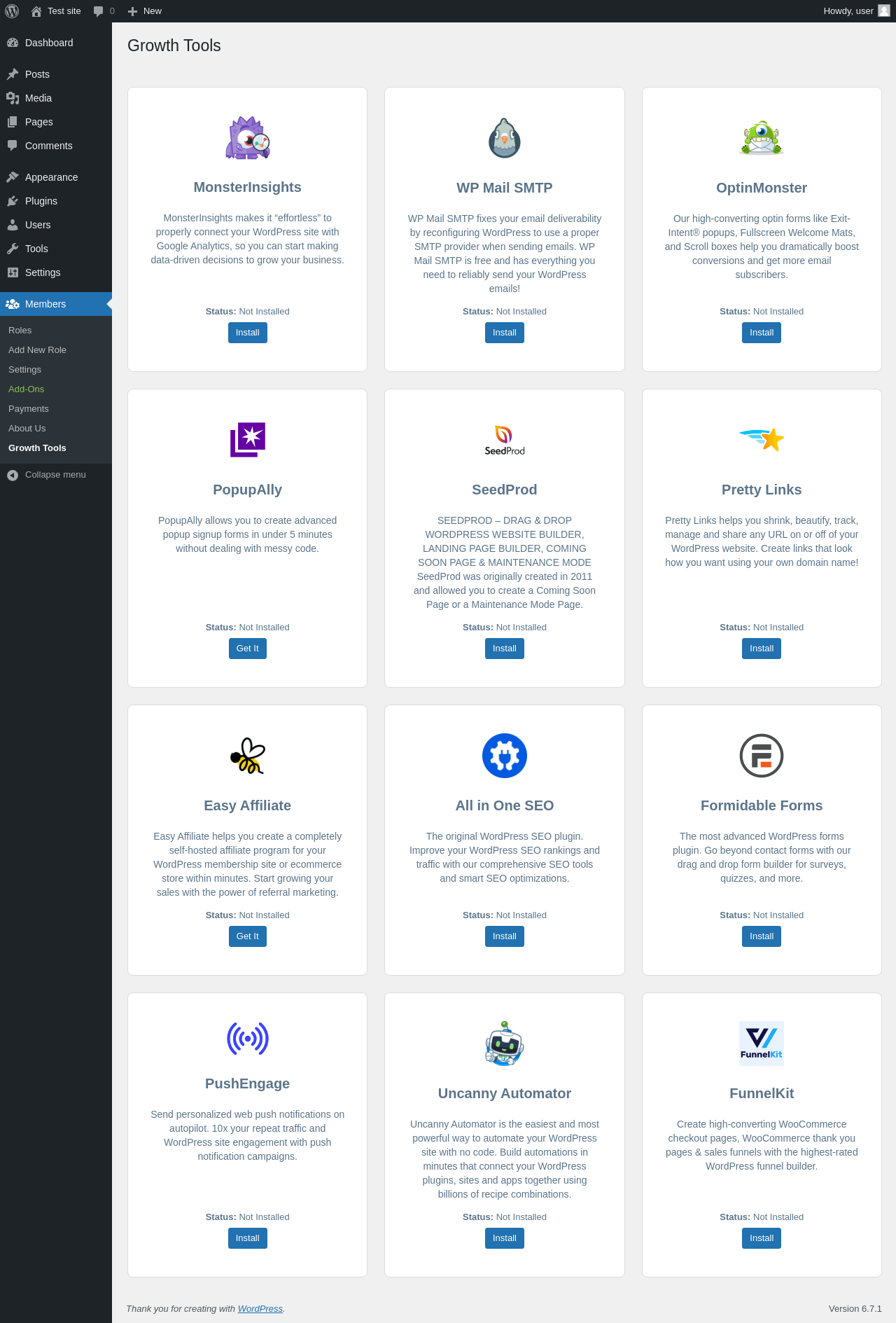
Task: Open the Comments menu in the sidebar
Action: click(56, 146)
